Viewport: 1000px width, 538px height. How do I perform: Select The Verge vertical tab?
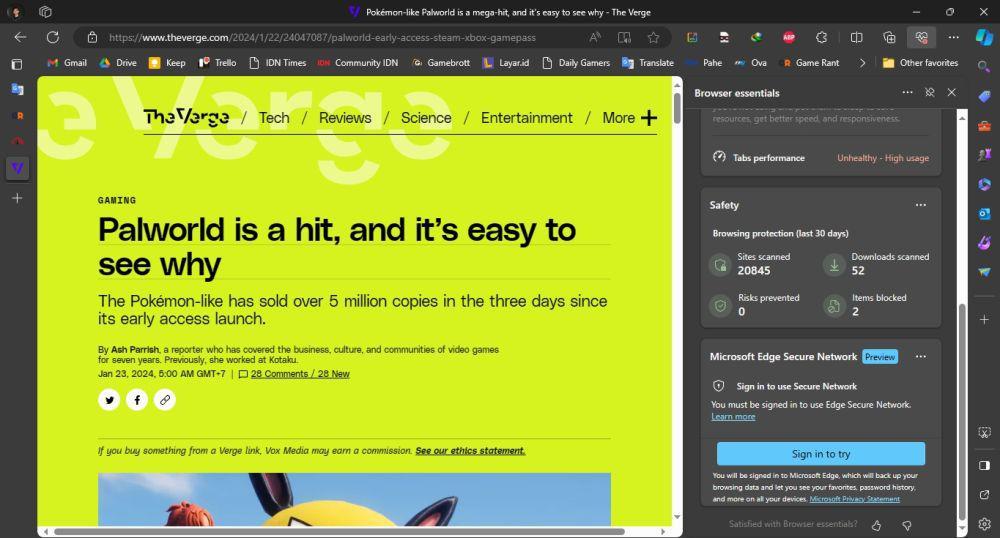[x=17, y=168]
